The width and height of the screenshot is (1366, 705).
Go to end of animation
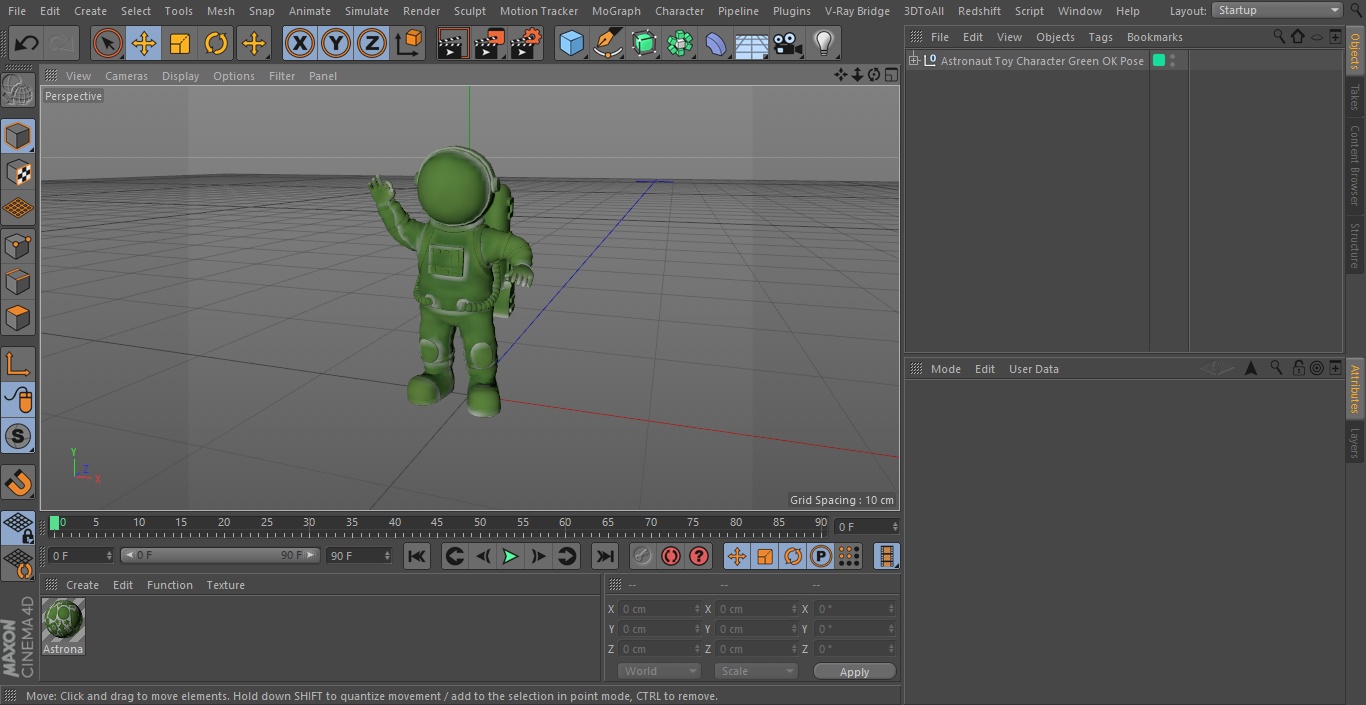(605, 556)
